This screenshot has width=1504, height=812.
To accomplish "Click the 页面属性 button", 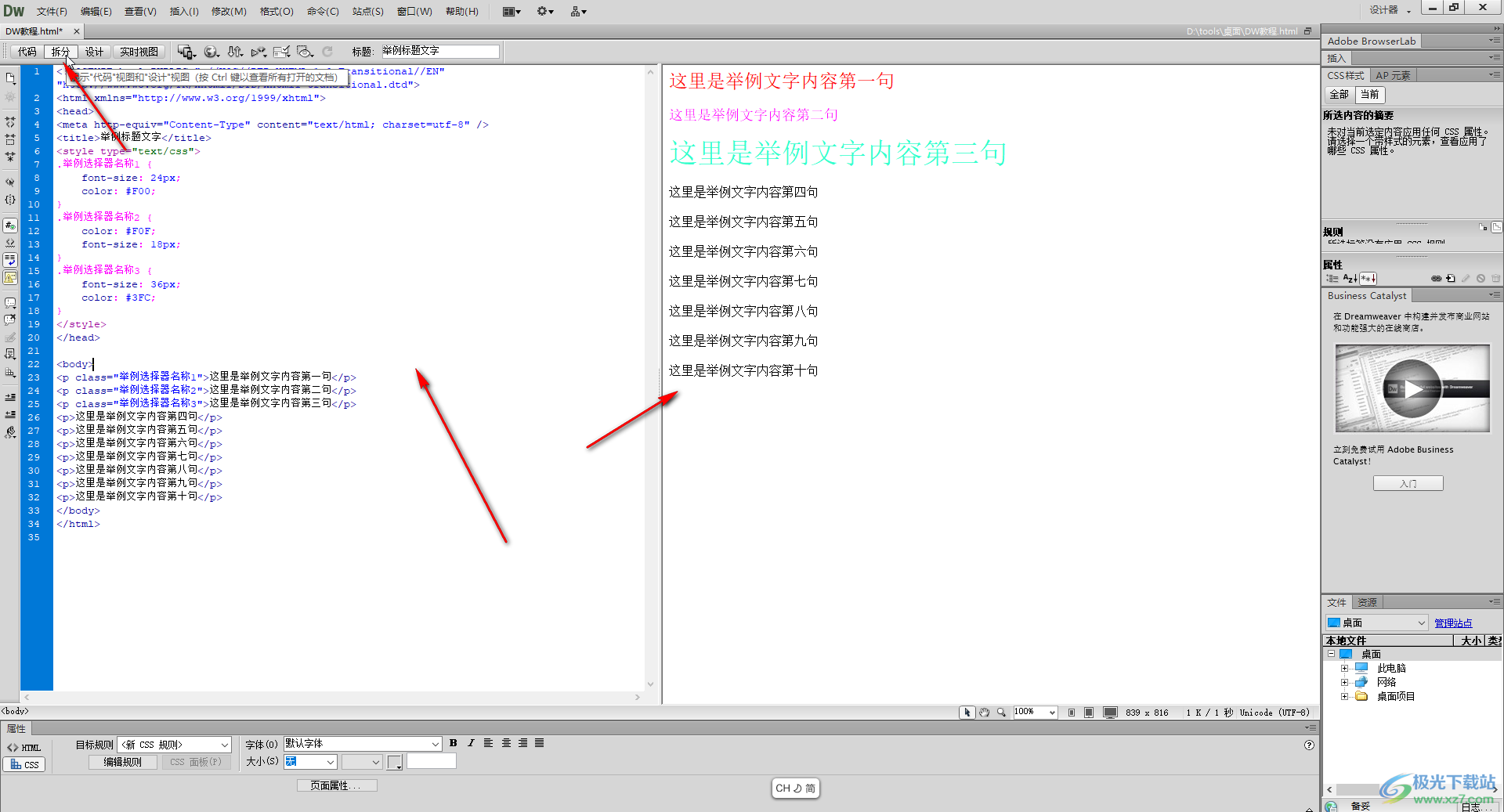I will pos(337,785).
